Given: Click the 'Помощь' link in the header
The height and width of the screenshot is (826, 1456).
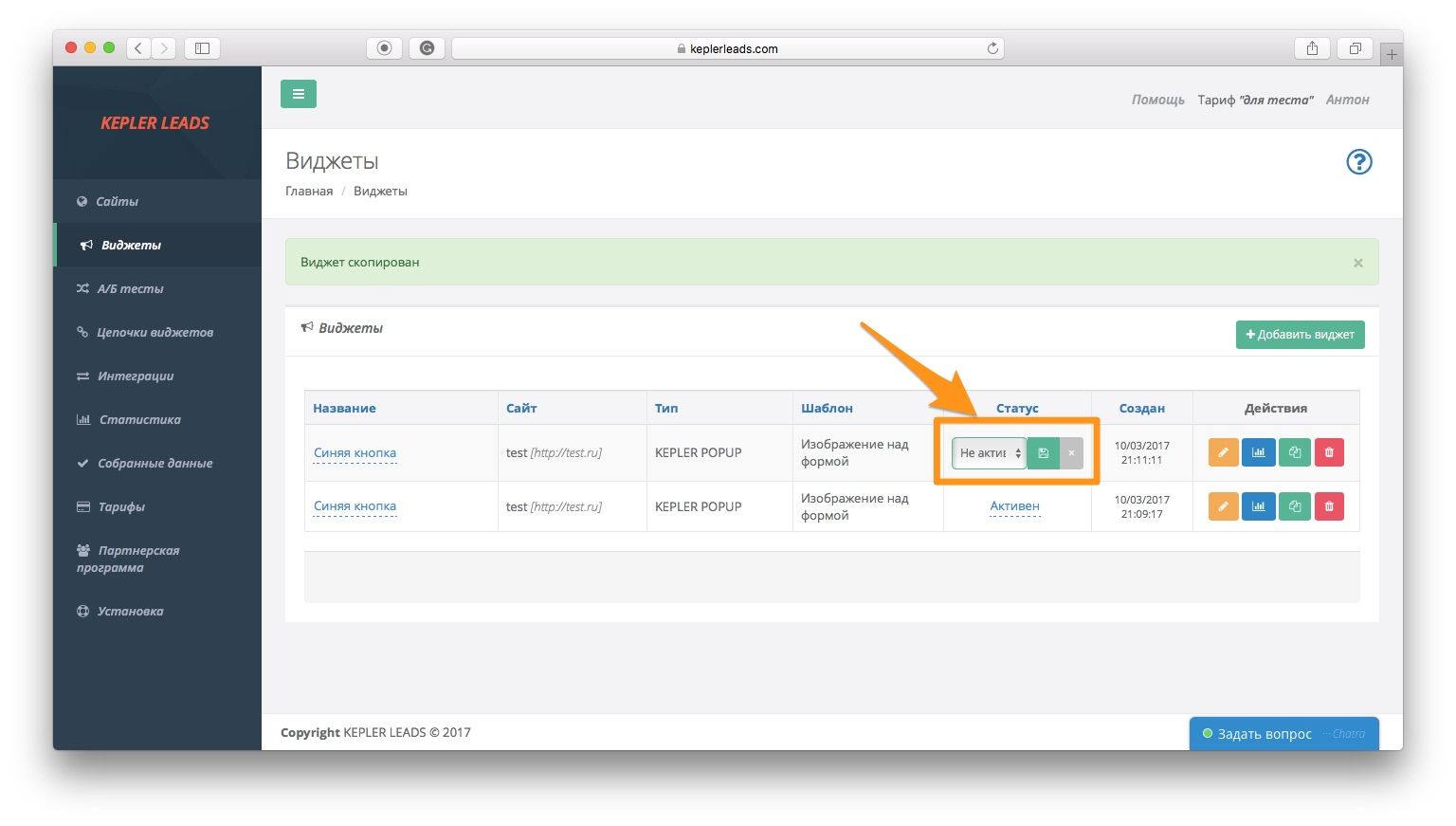Looking at the screenshot, I should pyautogui.click(x=1157, y=100).
